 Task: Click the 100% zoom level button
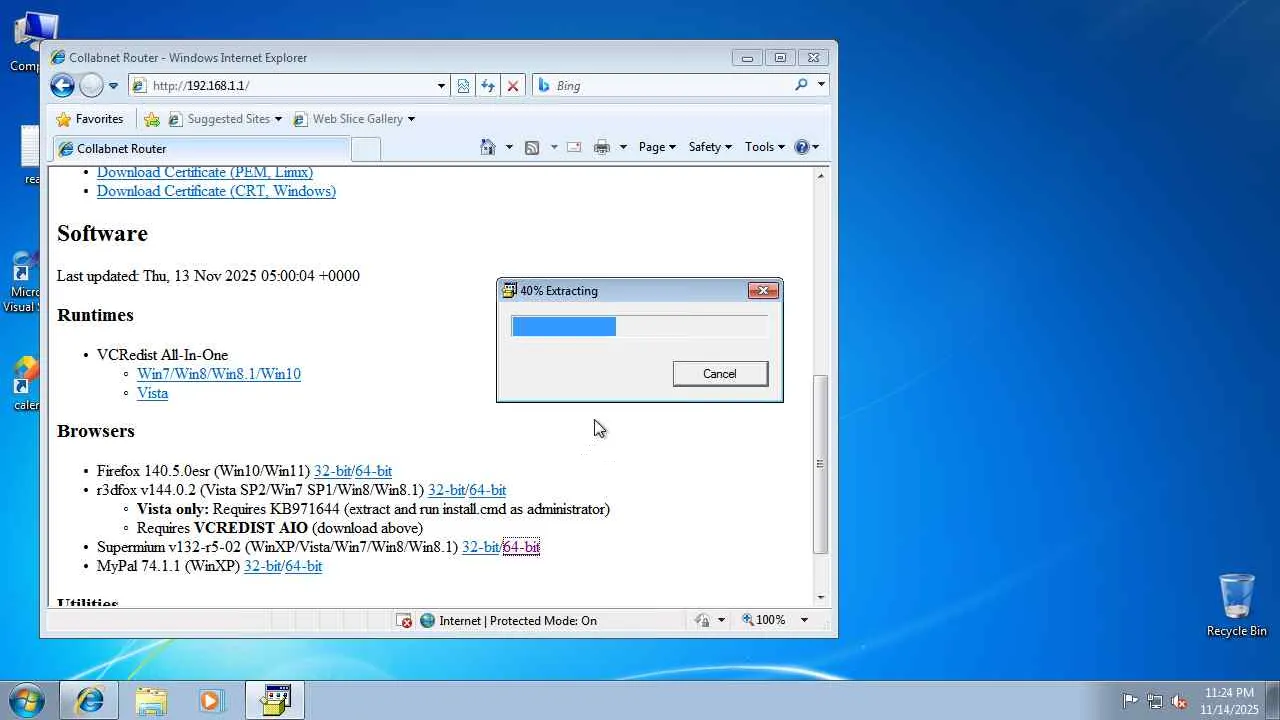pyautogui.click(x=763, y=621)
